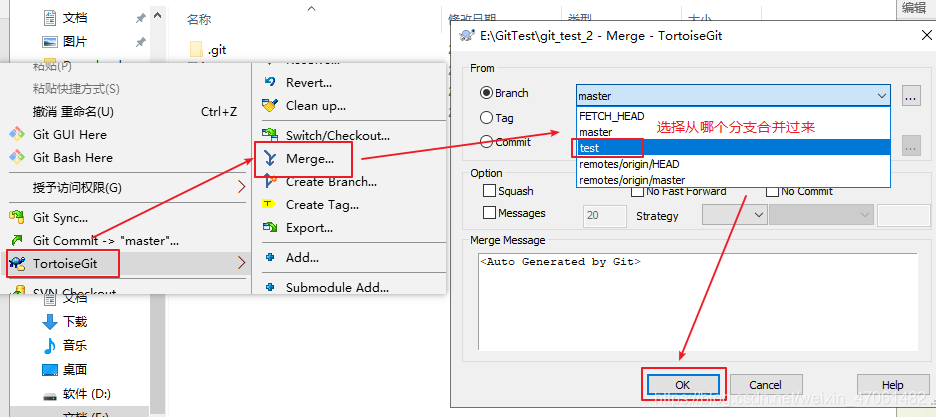Select the Branch radio button
Image resolution: width=936 pixels, height=417 pixels.
(x=486, y=93)
